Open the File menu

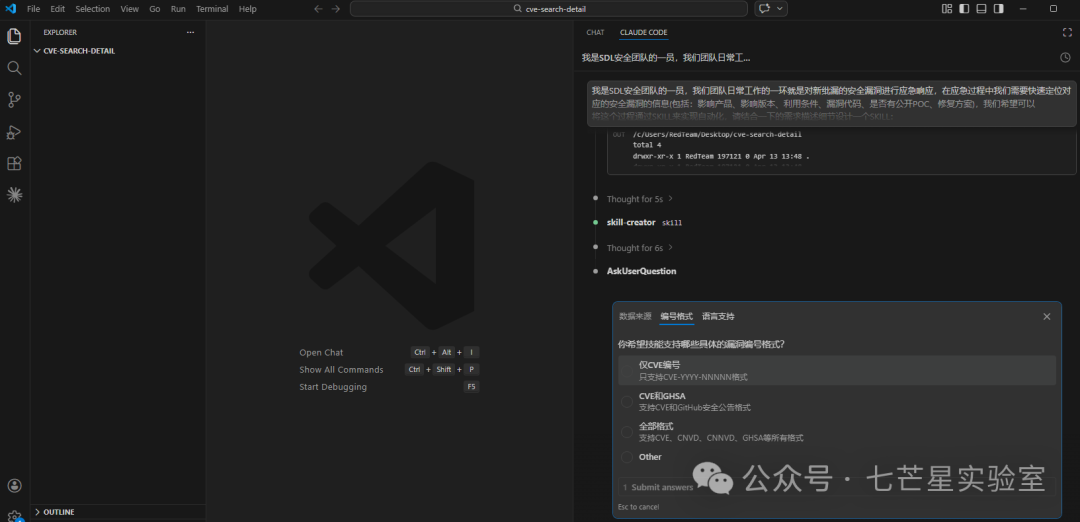[x=33, y=9]
